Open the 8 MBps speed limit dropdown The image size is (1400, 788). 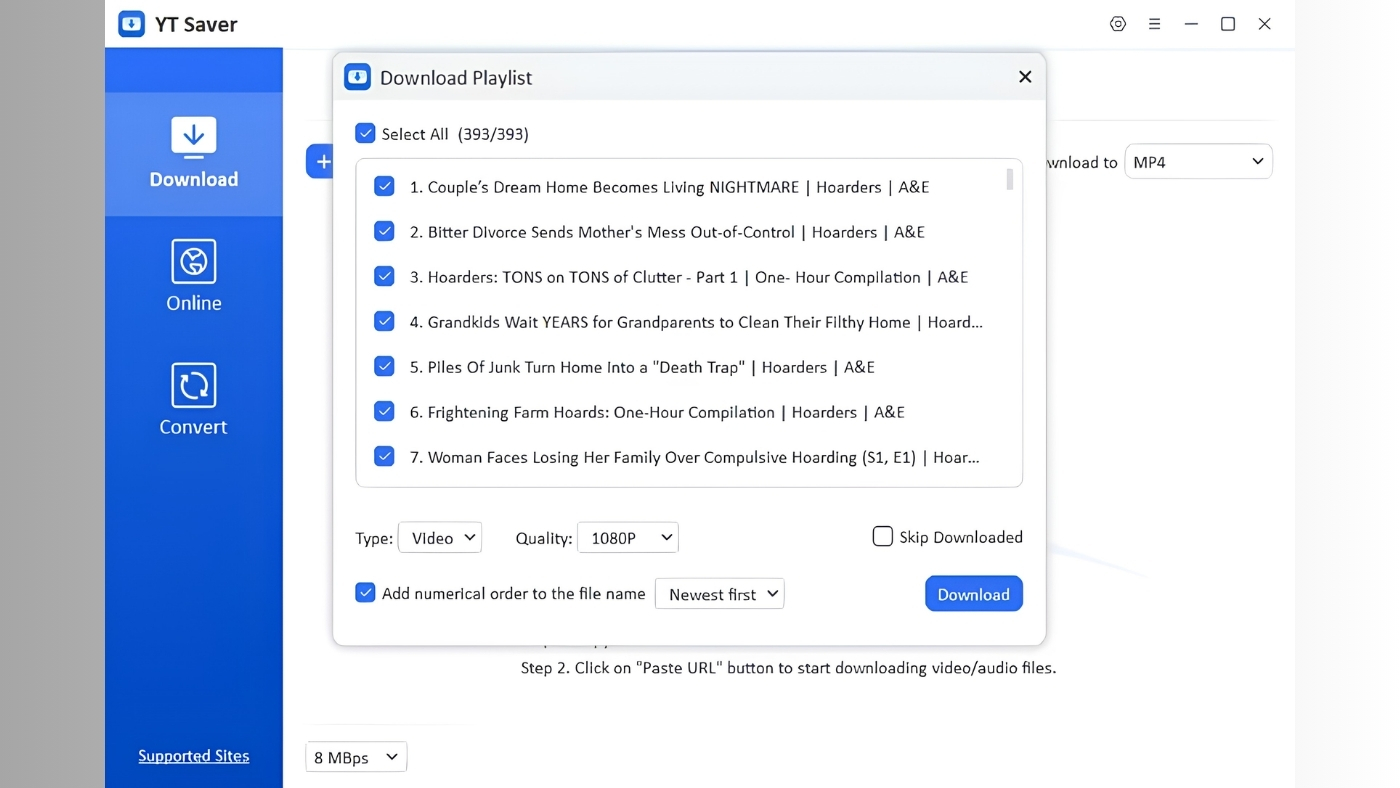(356, 757)
